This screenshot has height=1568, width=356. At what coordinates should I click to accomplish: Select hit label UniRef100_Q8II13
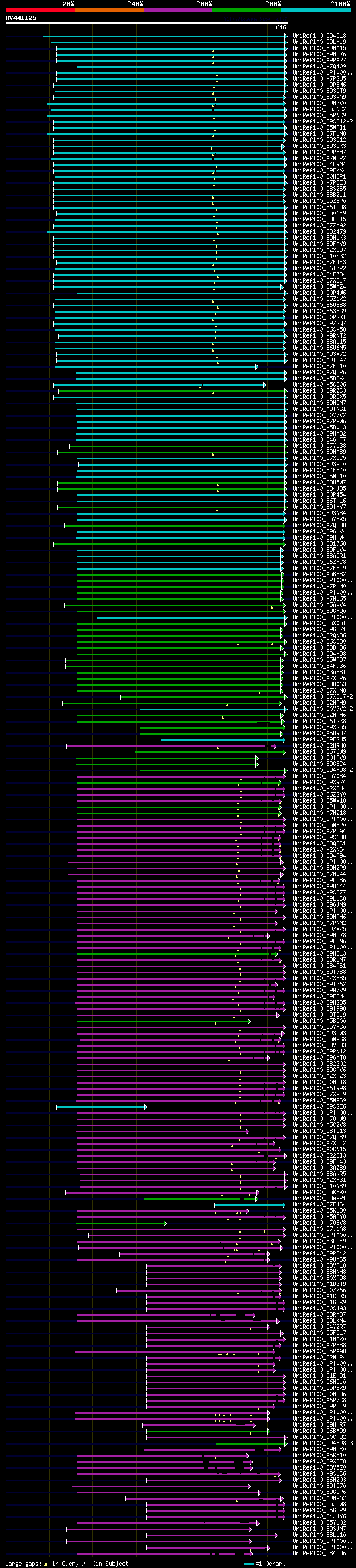[x=319, y=1131]
